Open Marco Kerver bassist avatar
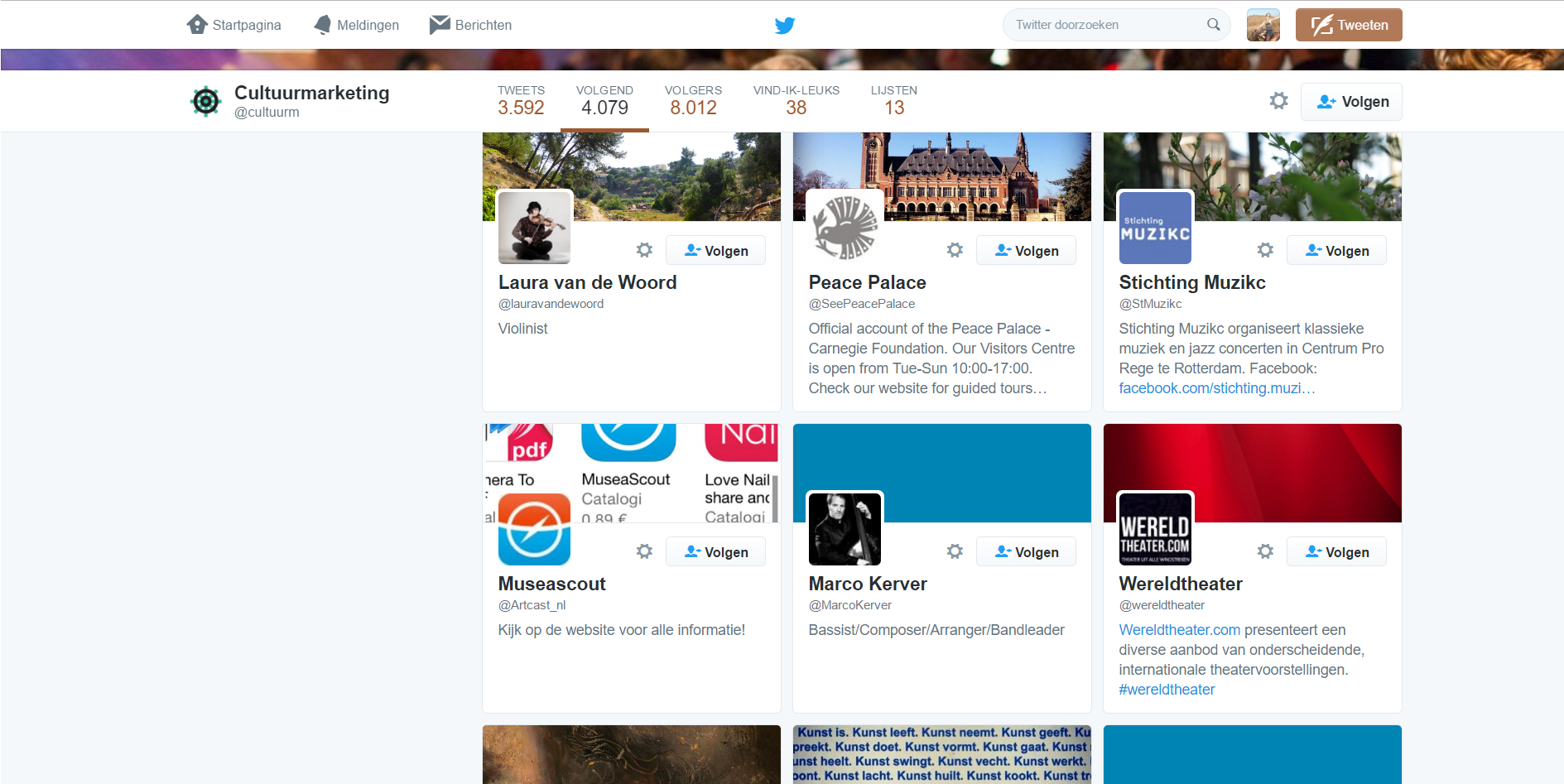This screenshot has height=784, width=1564. tap(845, 529)
